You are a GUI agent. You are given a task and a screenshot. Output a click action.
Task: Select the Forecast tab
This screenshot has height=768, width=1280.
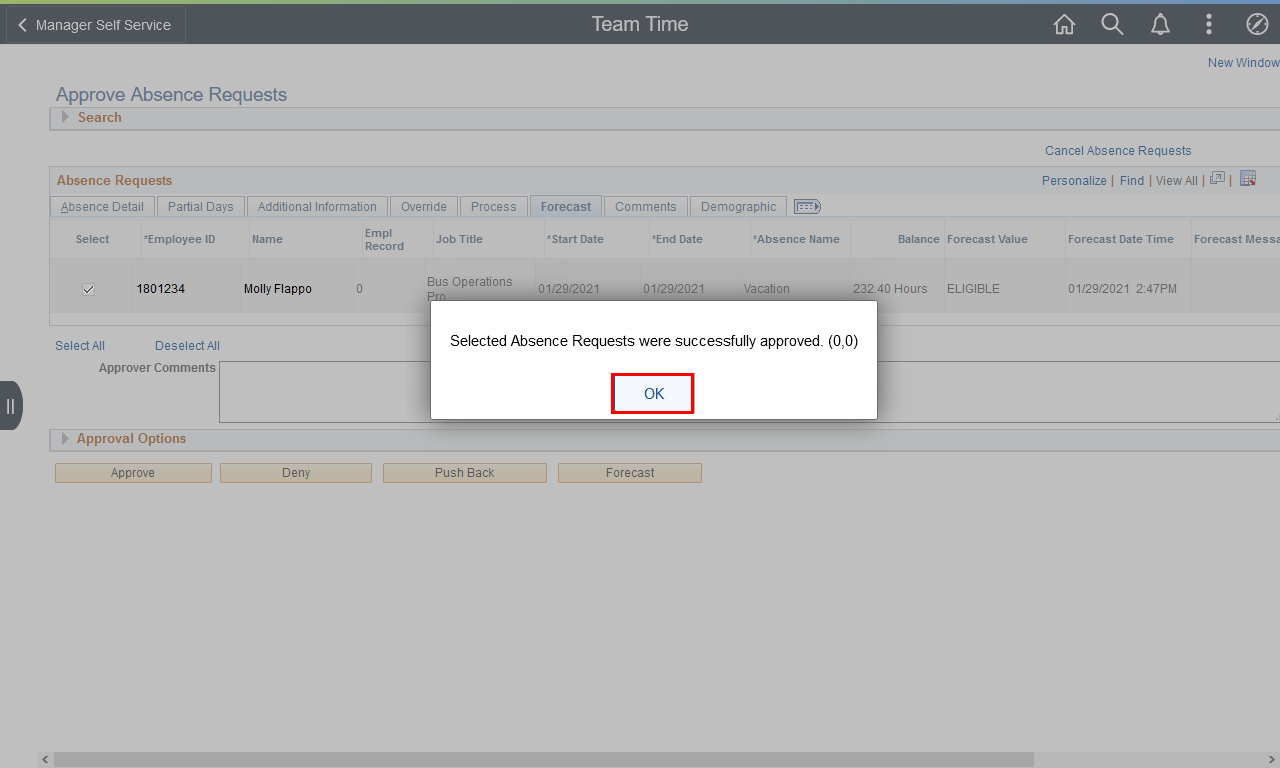[x=566, y=207]
